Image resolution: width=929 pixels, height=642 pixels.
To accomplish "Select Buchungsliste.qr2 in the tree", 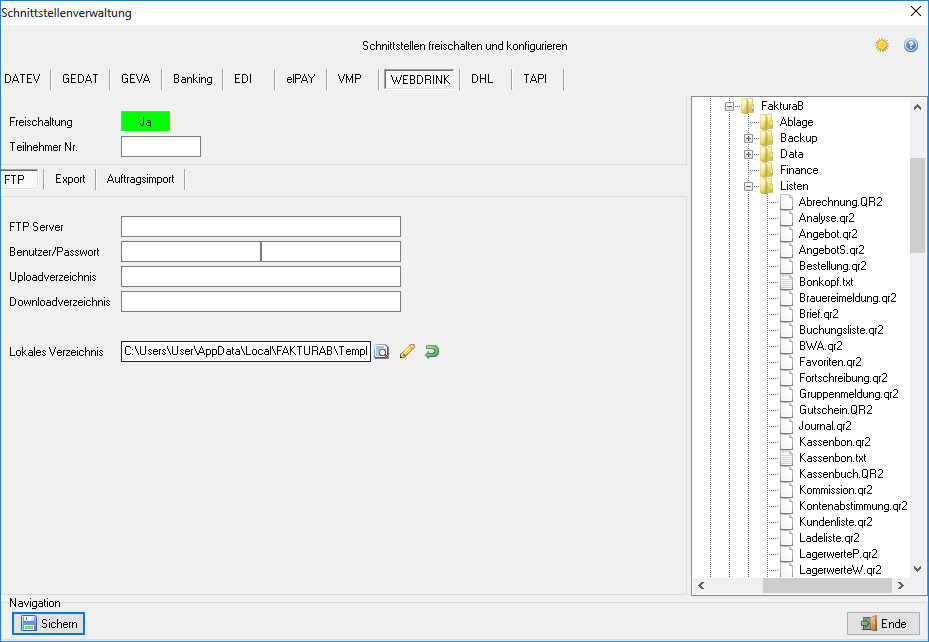I will (x=841, y=330).
